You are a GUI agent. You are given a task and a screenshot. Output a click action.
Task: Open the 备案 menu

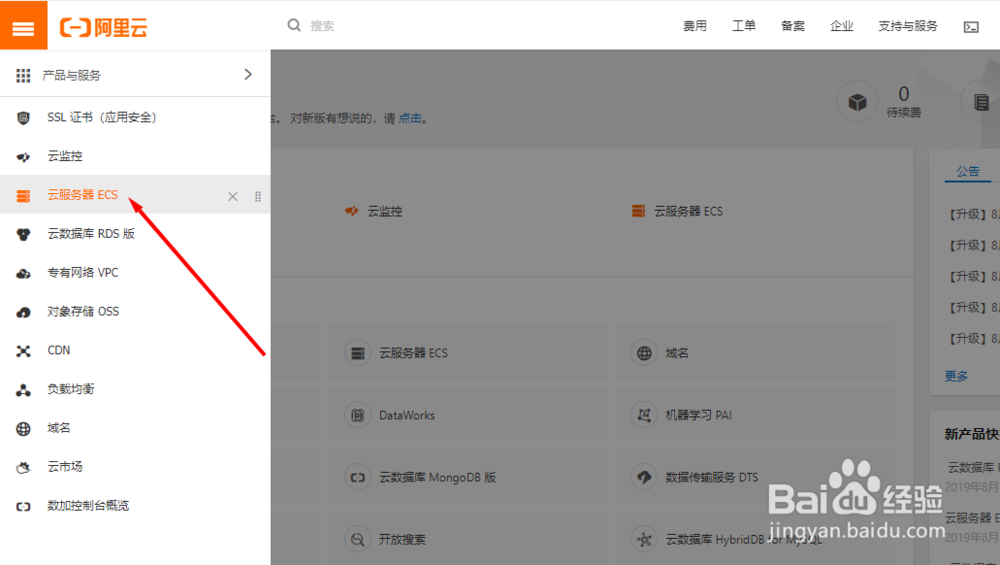pos(793,26)
